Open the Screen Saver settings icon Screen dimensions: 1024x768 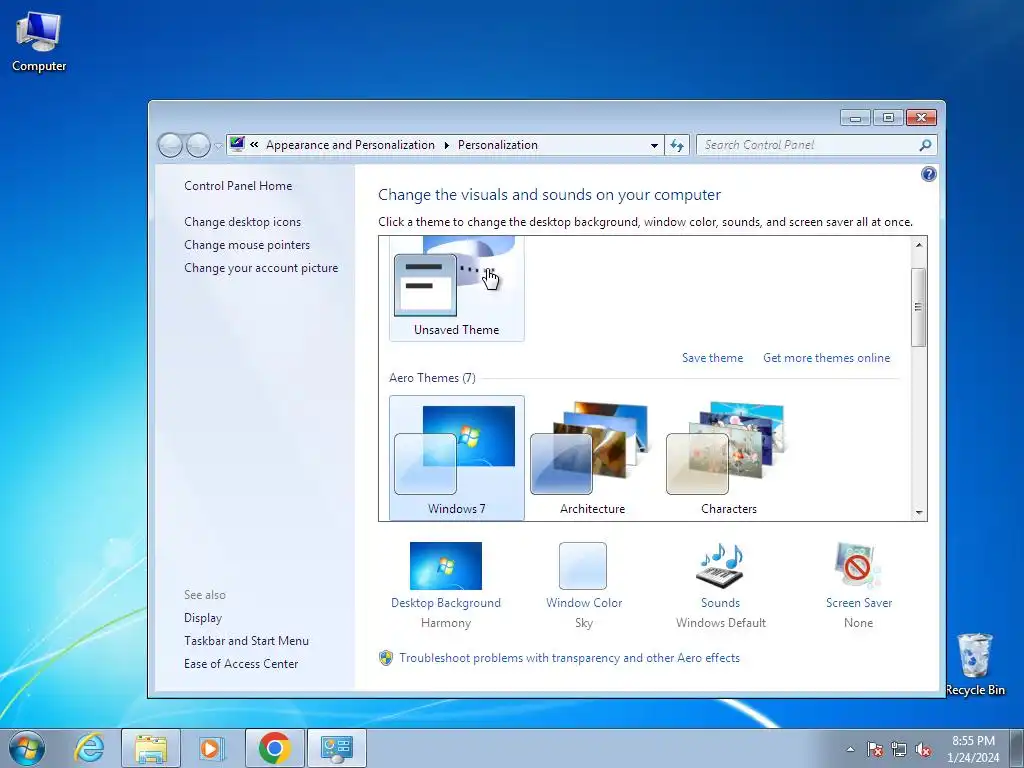tap(857, 566)
